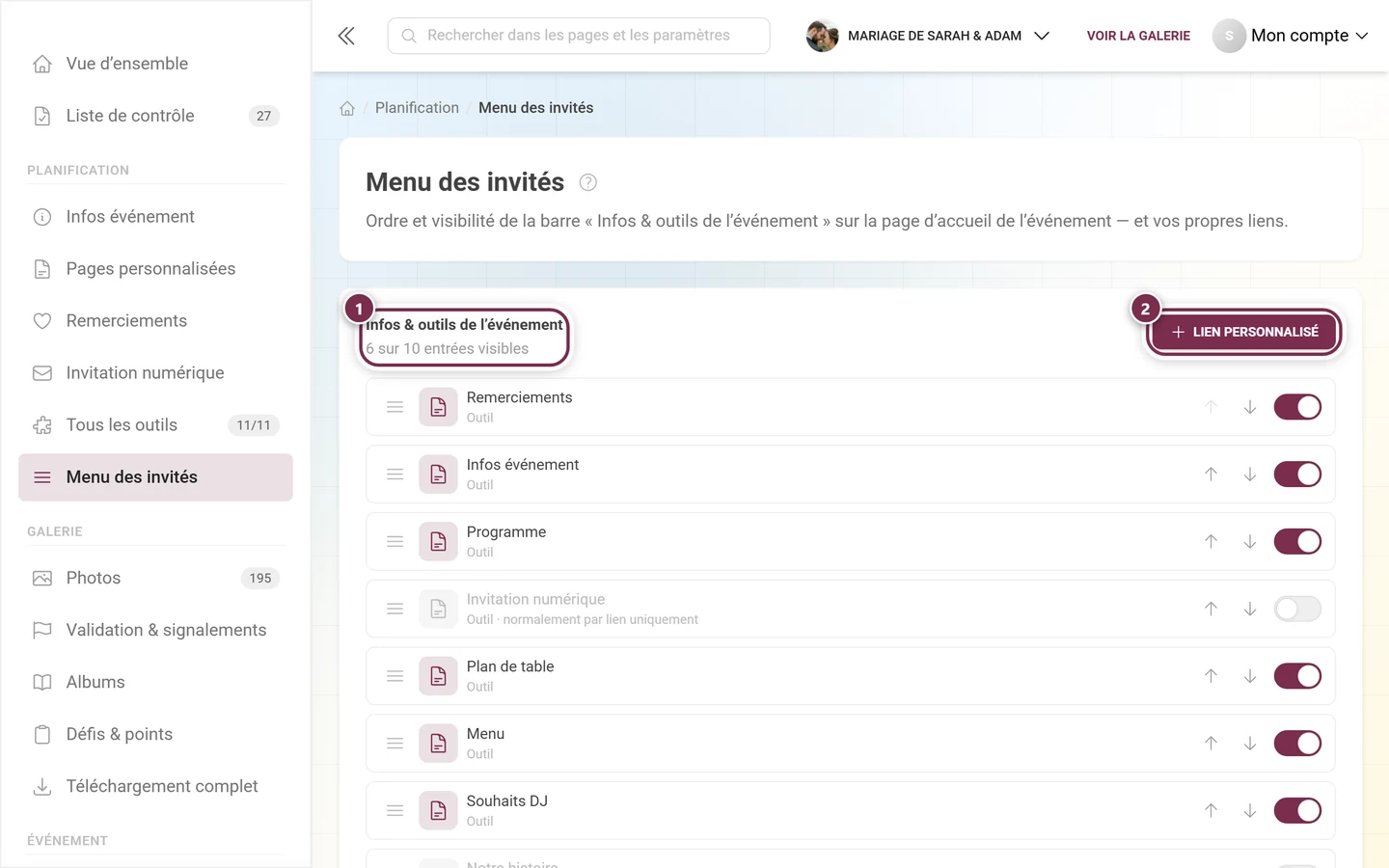Open Photos gallery section
1389x868 pixels.
click(155, 579)
